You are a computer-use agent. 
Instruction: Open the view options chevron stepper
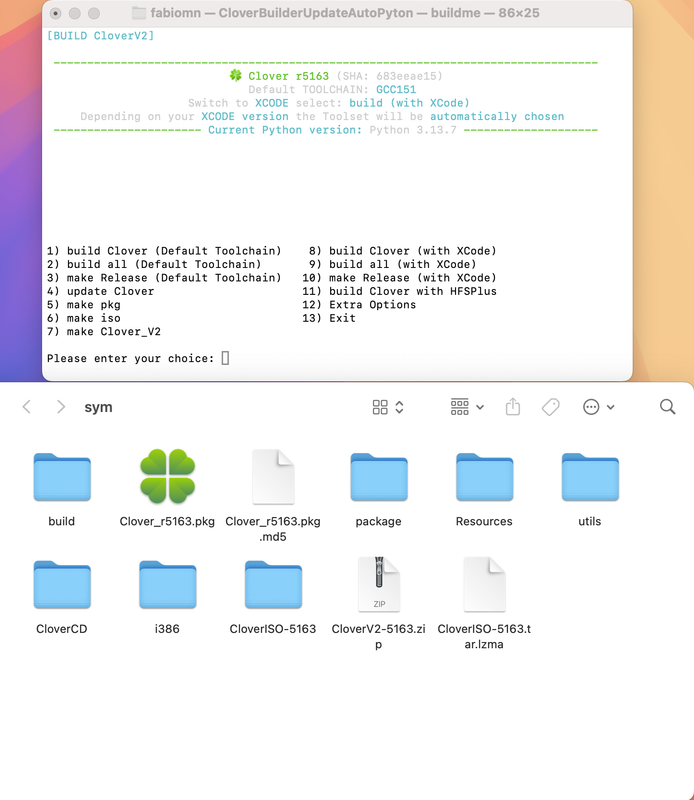tap(400, 407)
